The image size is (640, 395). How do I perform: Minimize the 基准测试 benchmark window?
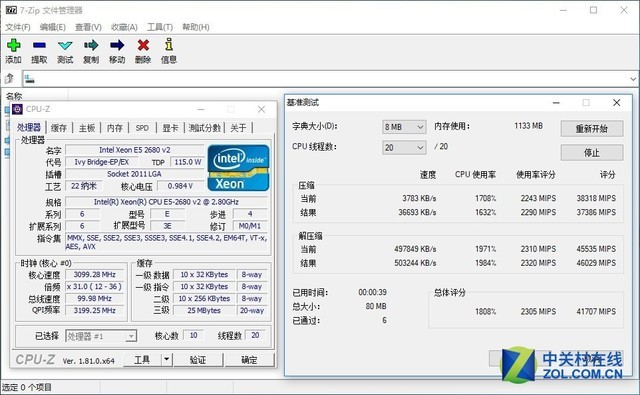coord(556,102)
